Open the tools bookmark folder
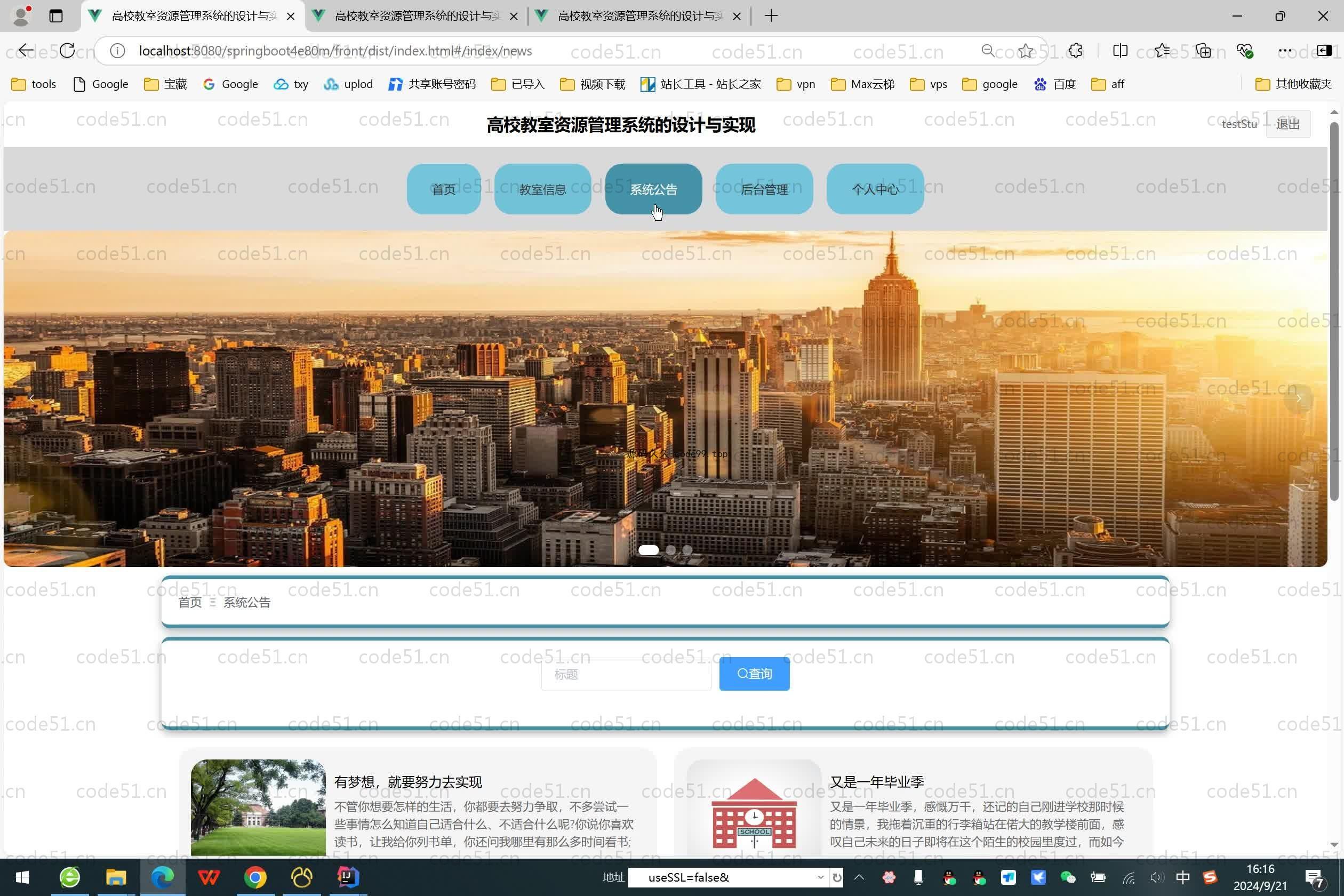 (34, 84)
